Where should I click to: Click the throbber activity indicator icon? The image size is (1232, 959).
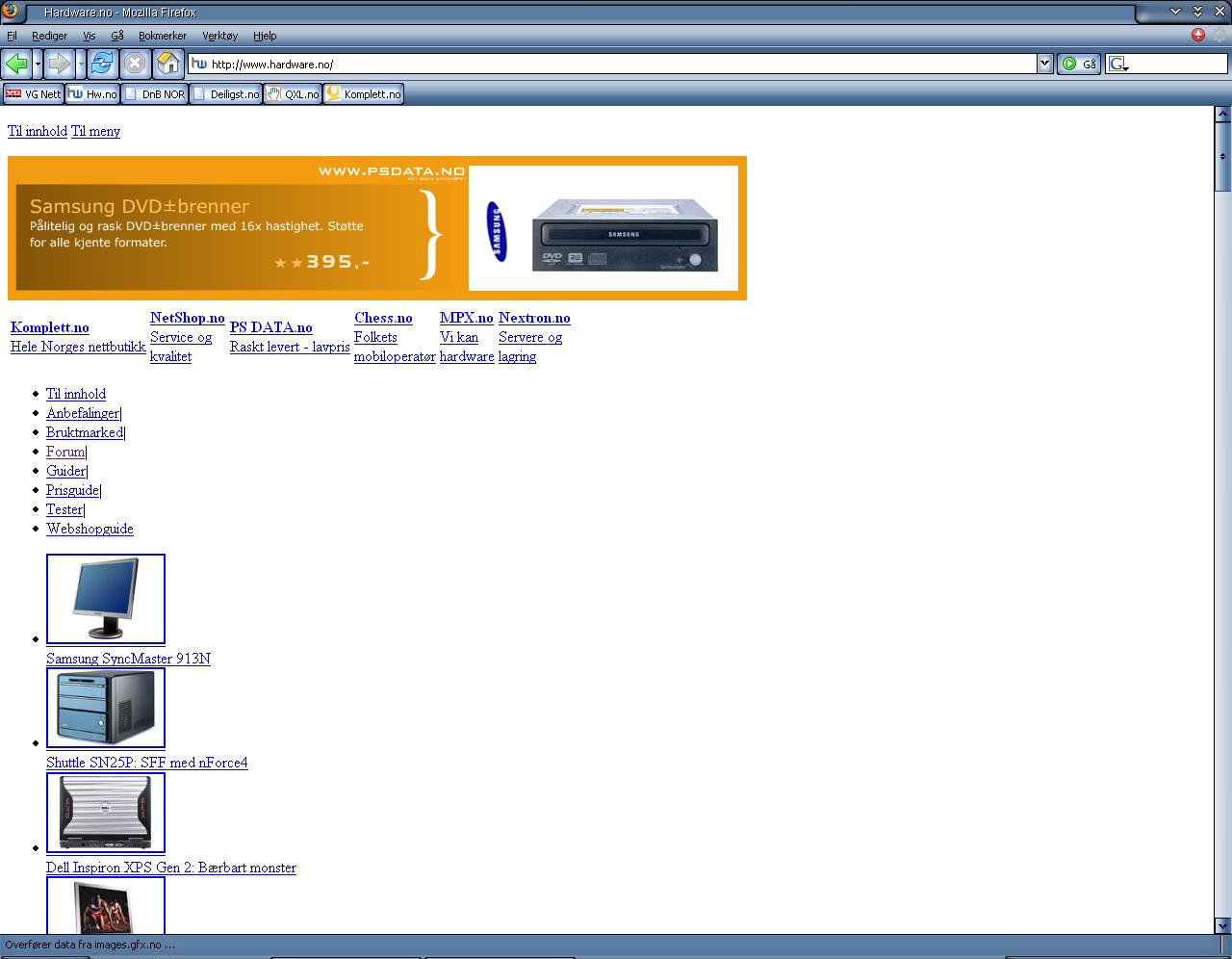(x=1220, y=35)
